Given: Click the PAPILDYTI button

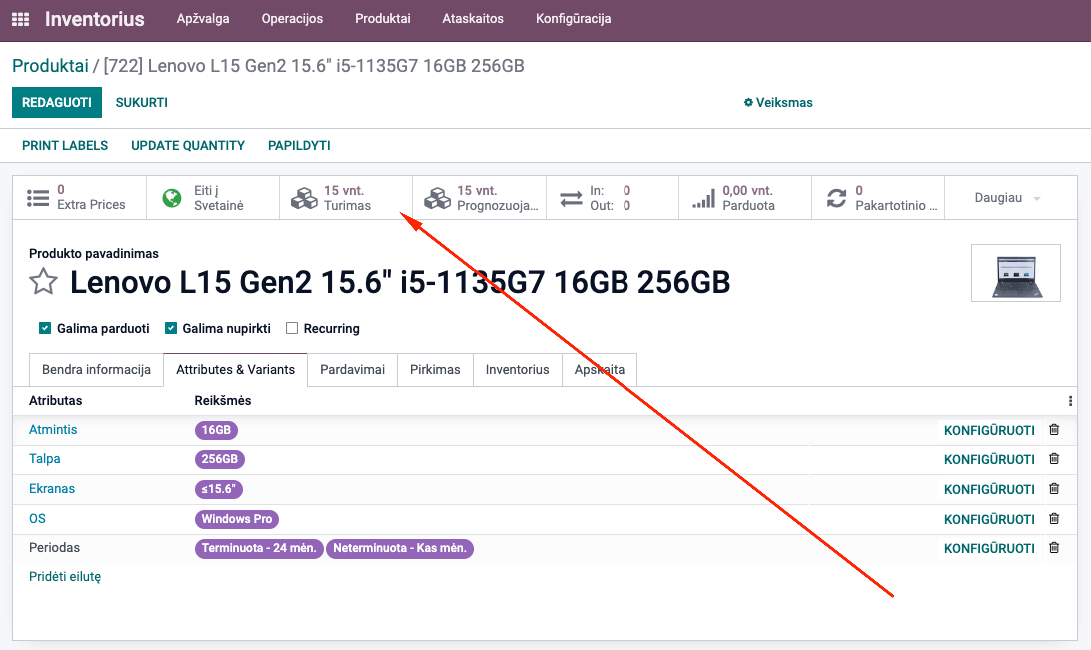Looking at the screenshot, I should [299, 145].
